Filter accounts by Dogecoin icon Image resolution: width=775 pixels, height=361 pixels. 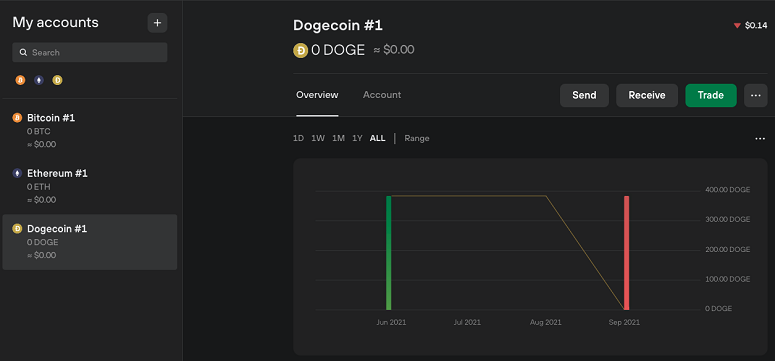tap(57, 80)
